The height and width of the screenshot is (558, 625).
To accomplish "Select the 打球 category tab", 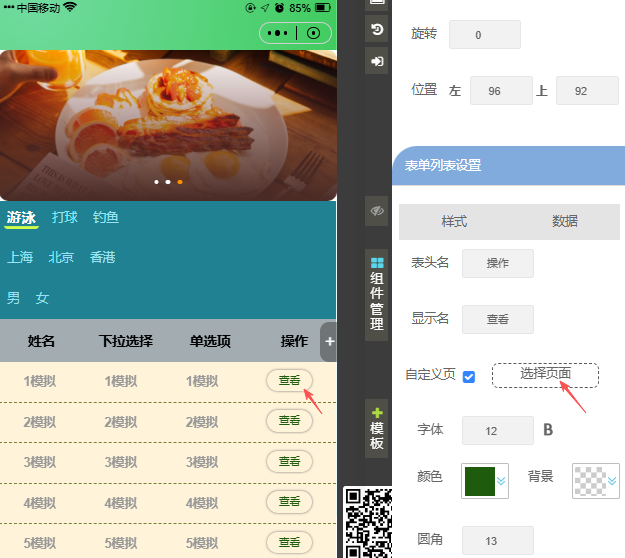I will pos(65,217).
